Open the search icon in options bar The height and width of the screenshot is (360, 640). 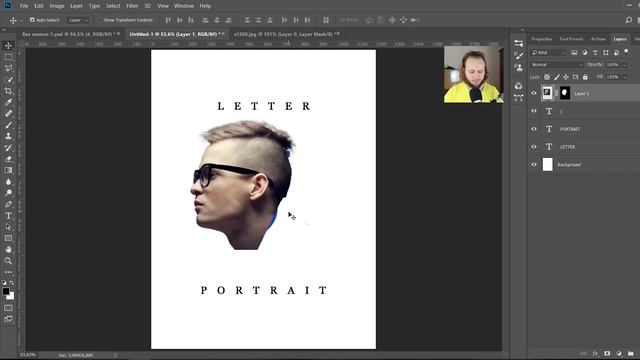pos(629,20)
